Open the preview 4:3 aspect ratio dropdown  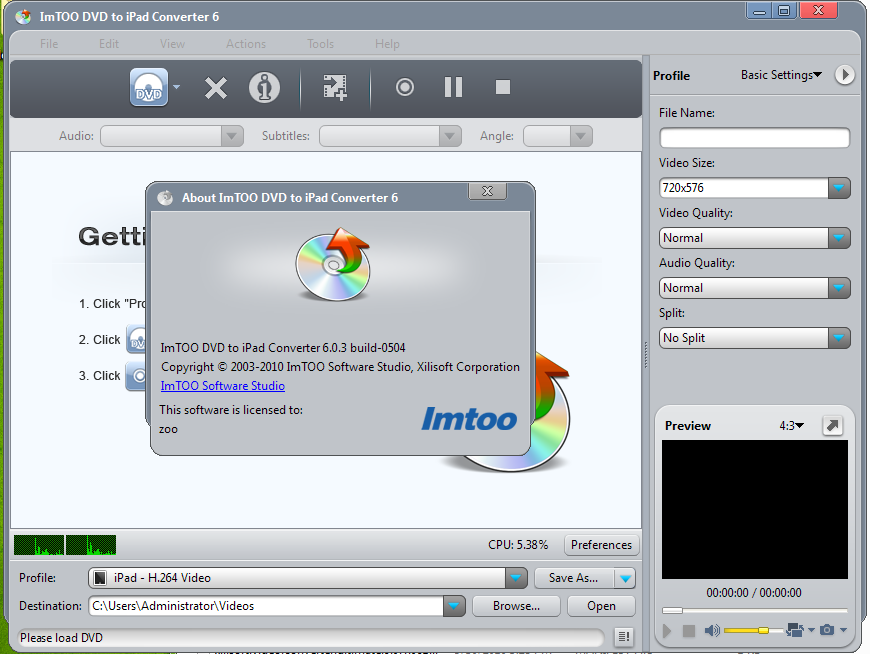(792, 425)
